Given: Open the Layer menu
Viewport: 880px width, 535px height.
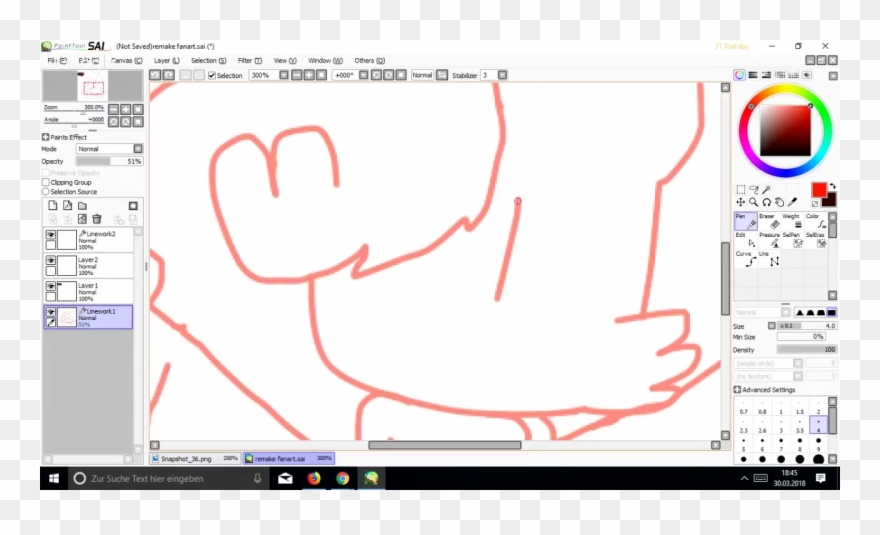Looking at the screenshot, I should click(167, 60).
